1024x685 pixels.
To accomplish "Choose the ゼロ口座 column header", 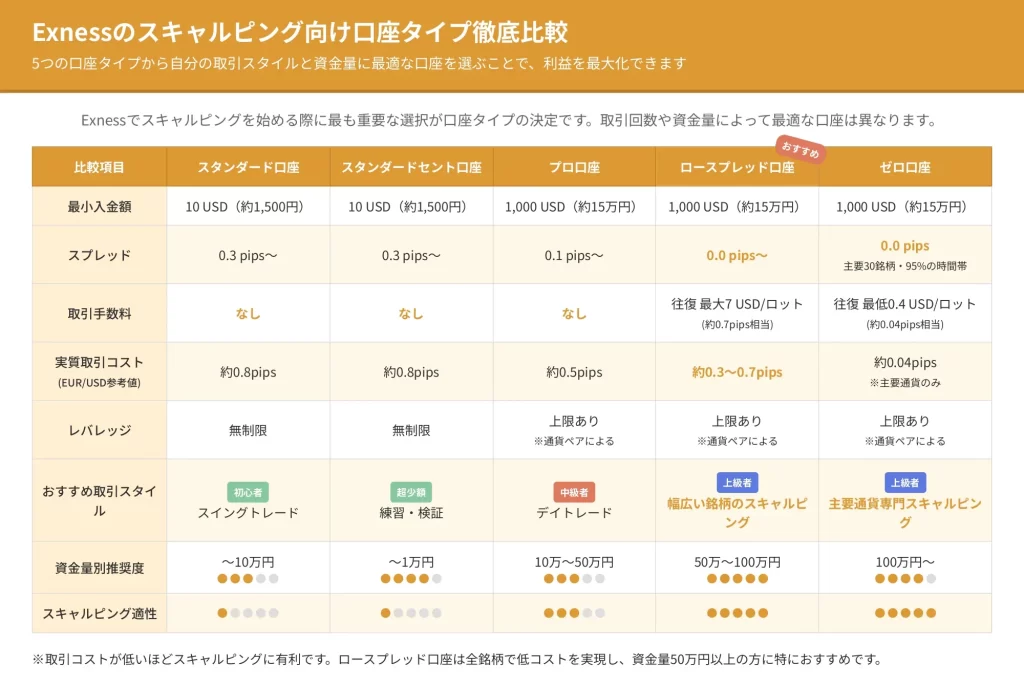I will coord(905,167).
